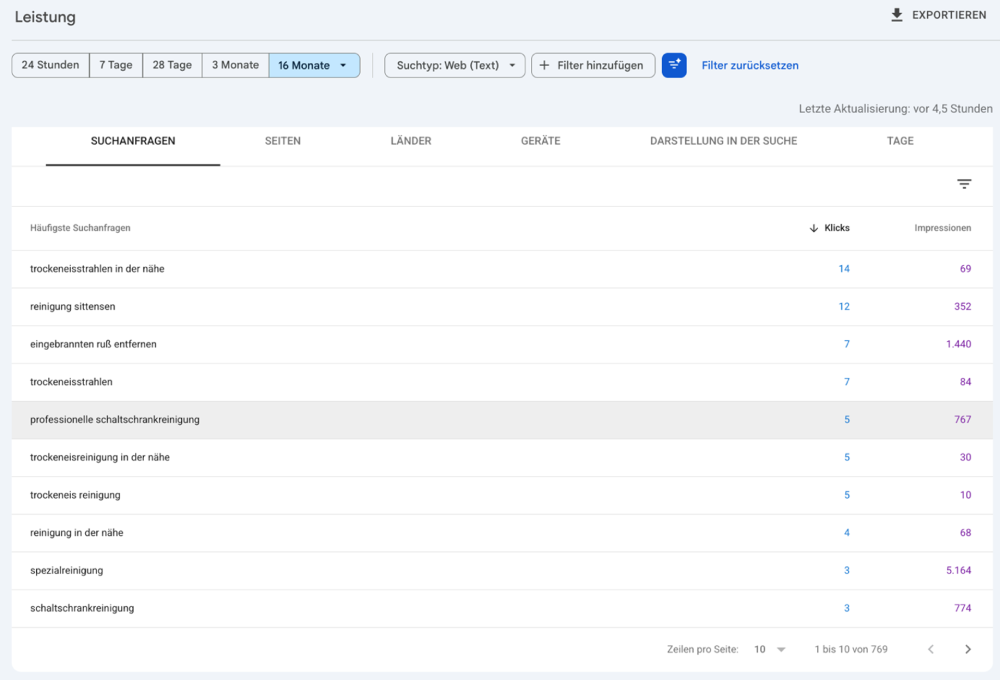Open the 16 Monate date range dropdown
Viewport: 1000px width, 680px height.
pyautogui.click(x=314, y=65)
